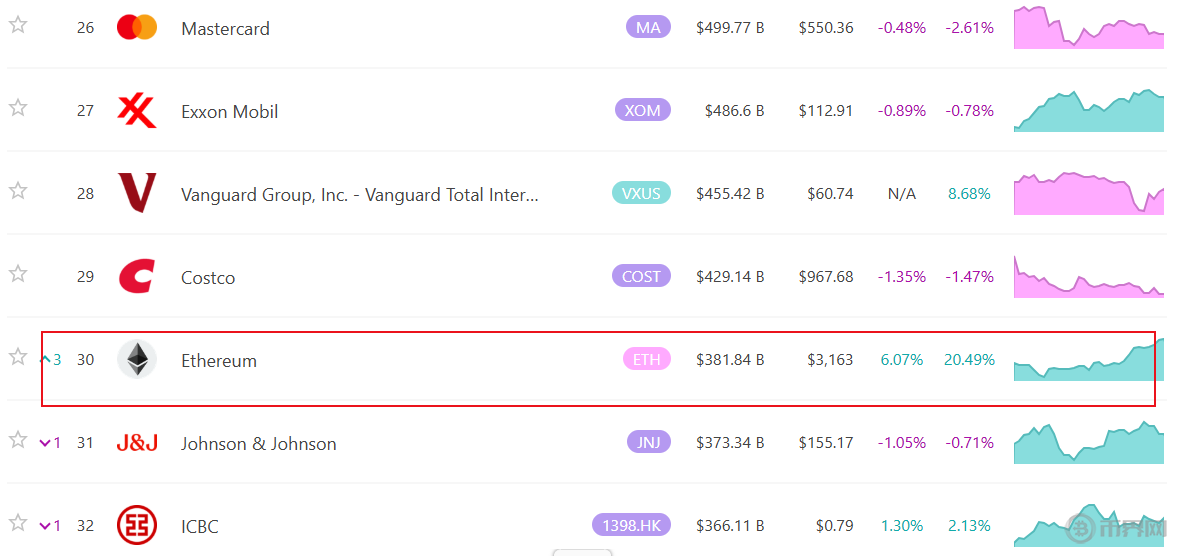The width and height of the screenshot is (1178, 556).
Task: Click the Mastercard logo icon
Action: pyautogui.click(x=137, y=28)
